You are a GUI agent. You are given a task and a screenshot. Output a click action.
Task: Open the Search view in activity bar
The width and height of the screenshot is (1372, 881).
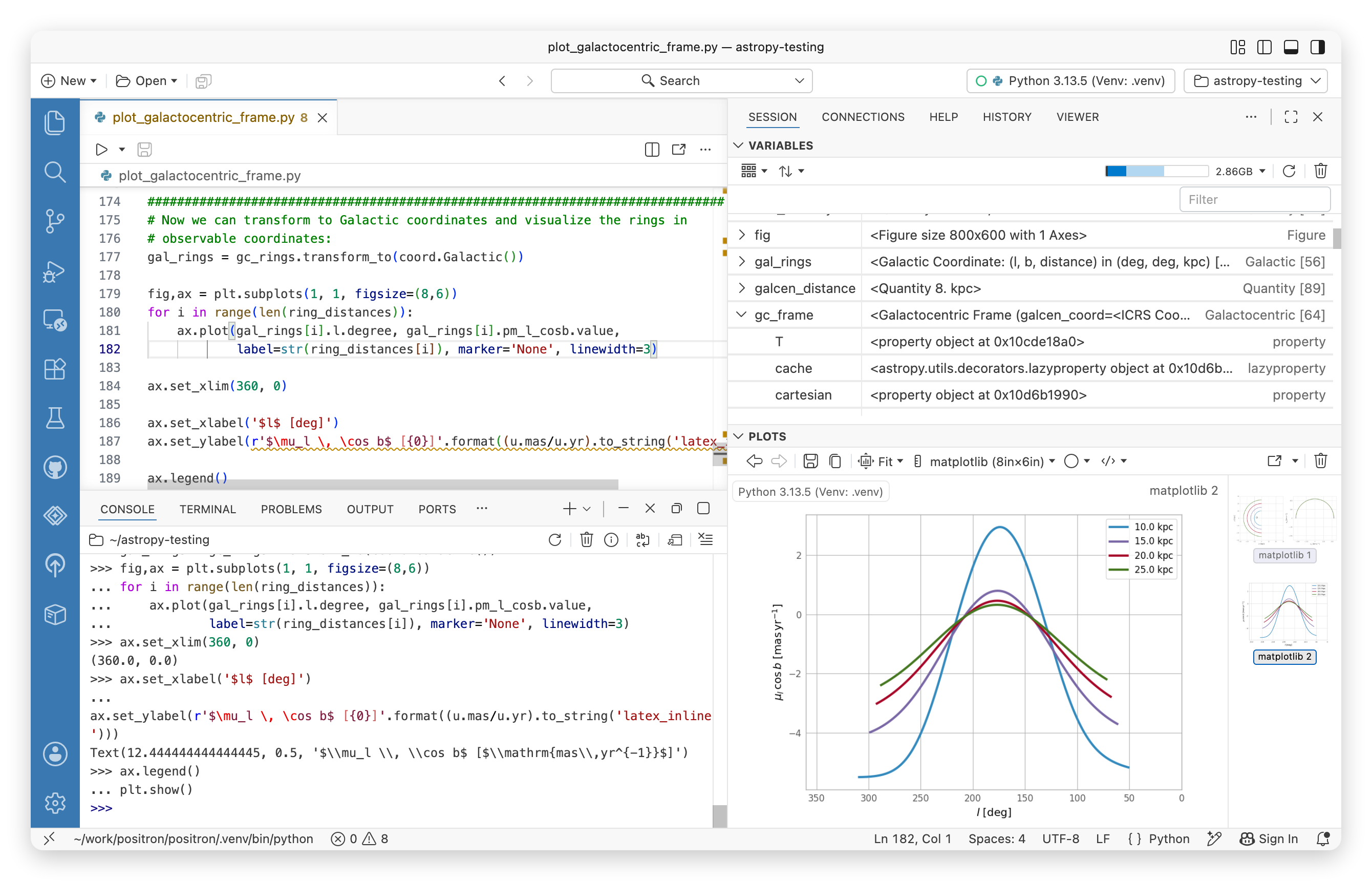[55, 172]
